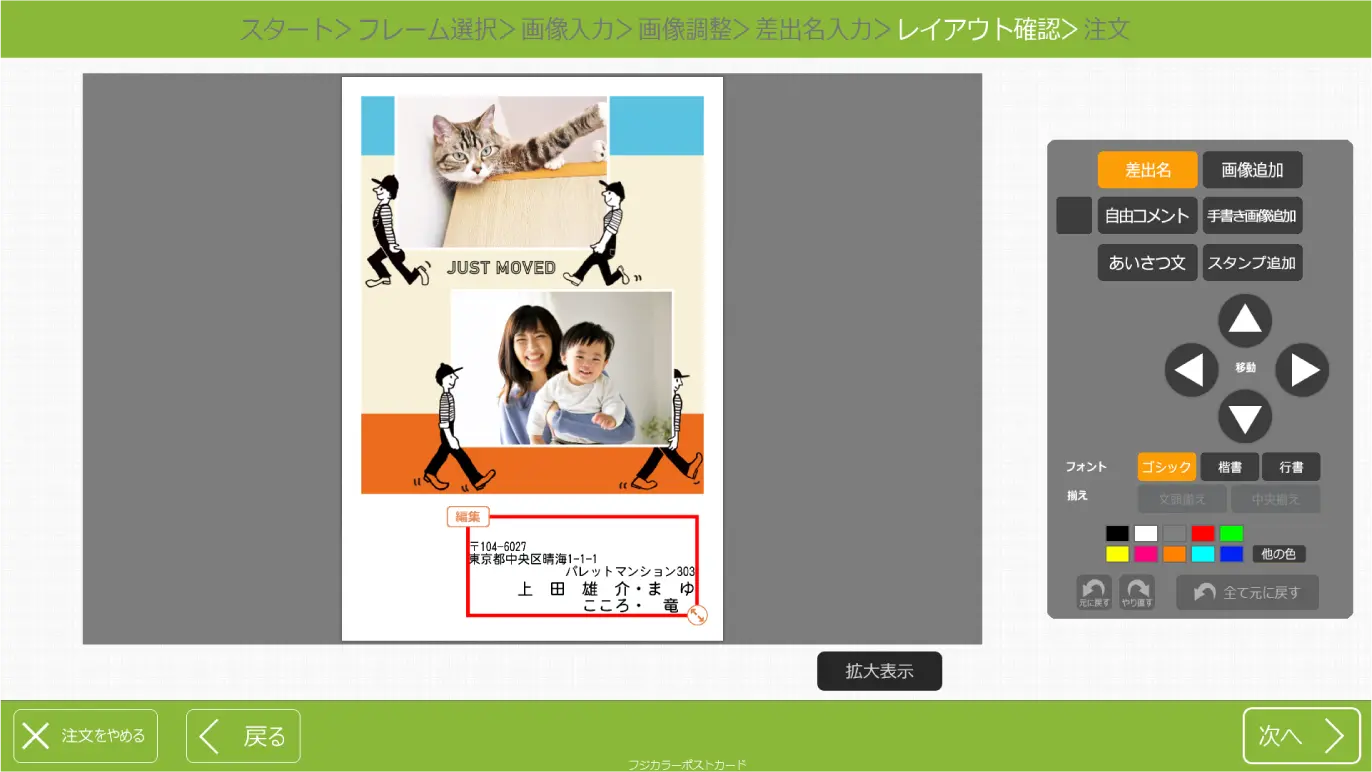Image resolution: width=1372 pixels, height=772 pixels.
Task: Pick the red color swatch
Action: [x=1202, y=534]
